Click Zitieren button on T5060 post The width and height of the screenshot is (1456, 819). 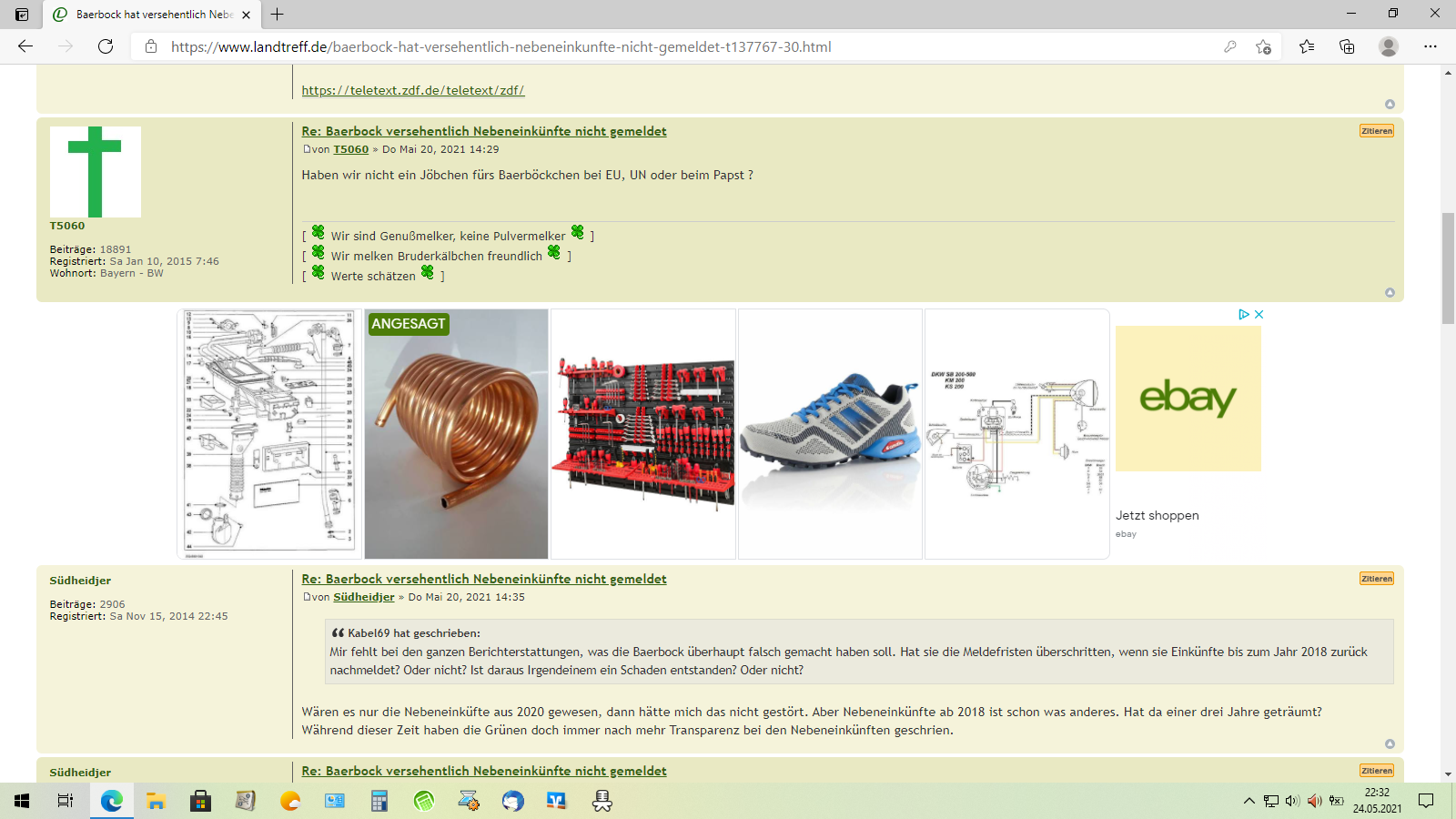tap(1376, 131)
